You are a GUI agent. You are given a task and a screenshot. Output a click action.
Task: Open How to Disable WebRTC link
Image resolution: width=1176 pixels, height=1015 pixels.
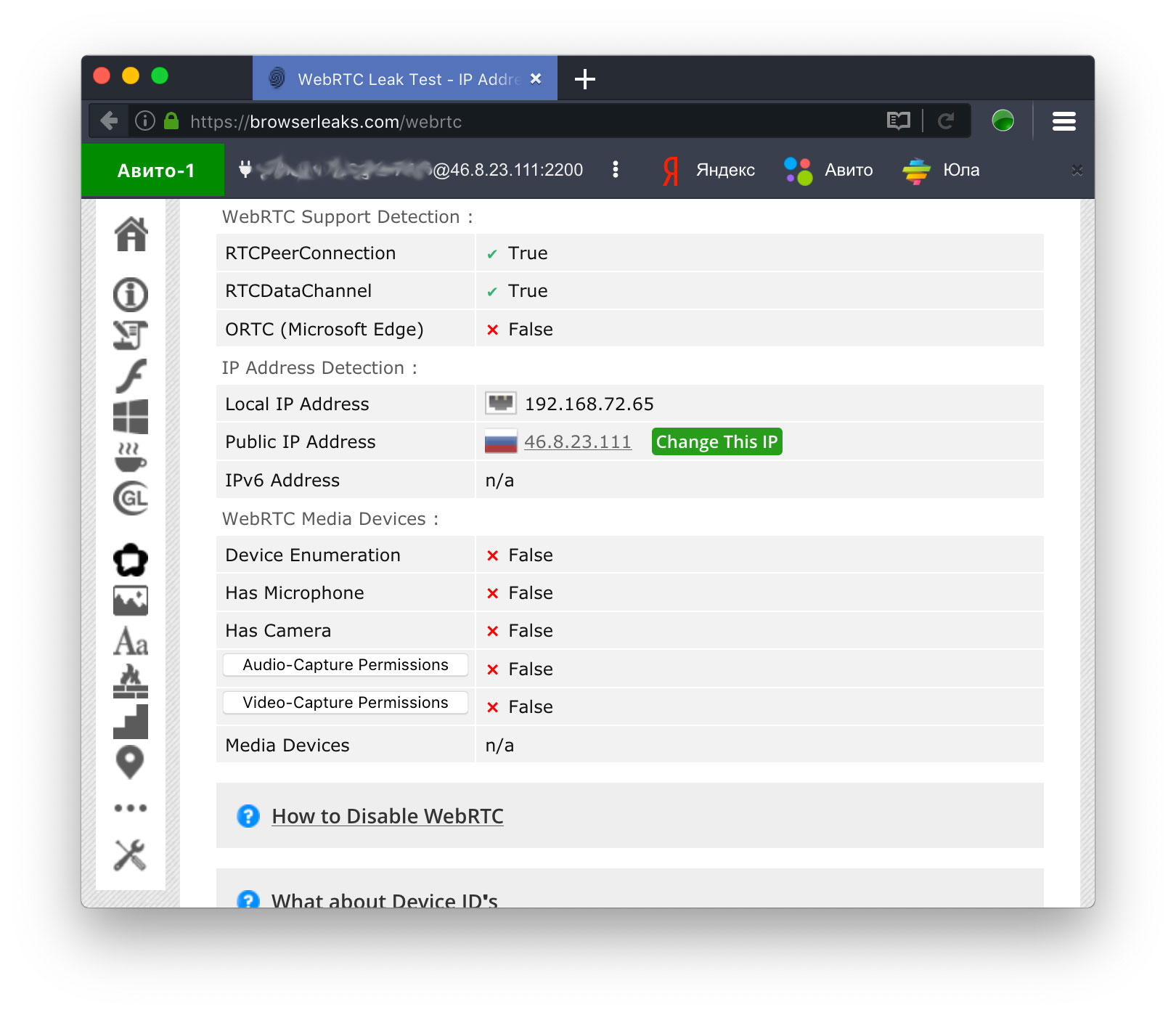point(388,816)
